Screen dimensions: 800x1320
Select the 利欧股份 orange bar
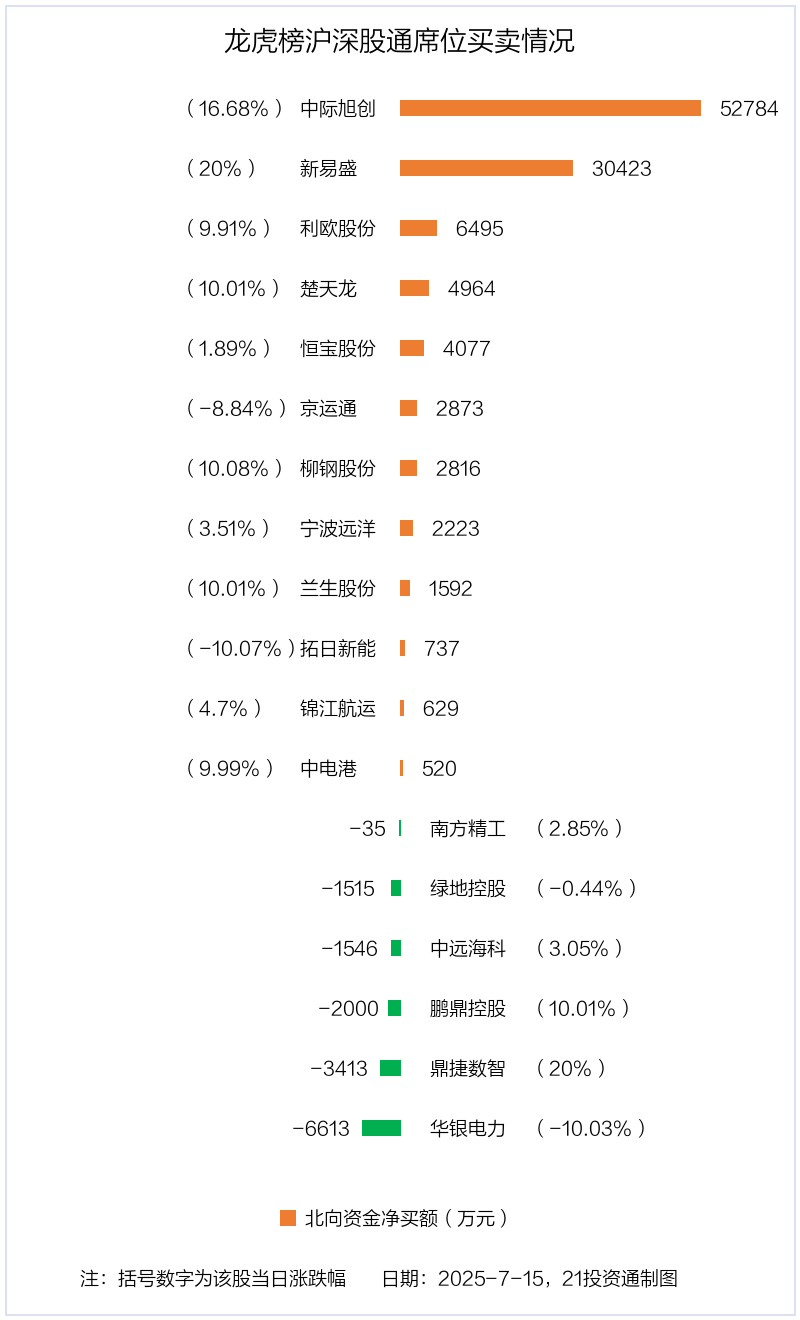[418, 228]
